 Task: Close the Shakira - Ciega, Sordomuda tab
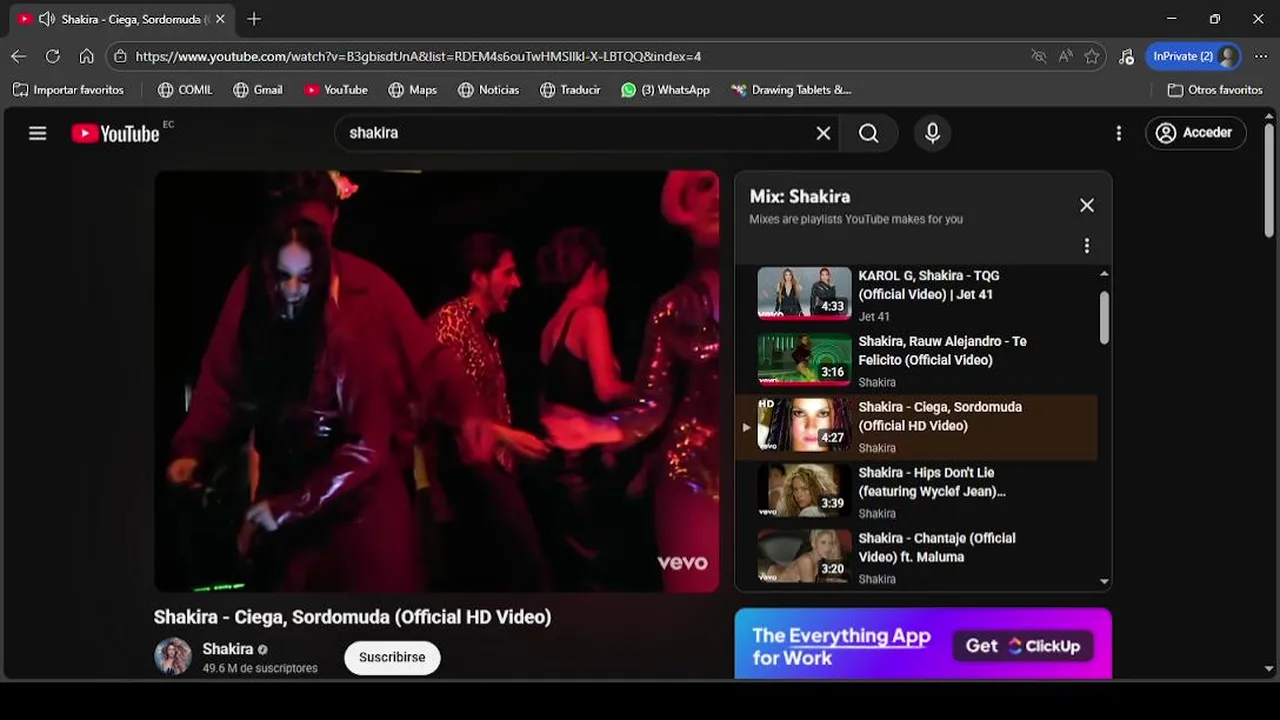click(x=220, y=19)
